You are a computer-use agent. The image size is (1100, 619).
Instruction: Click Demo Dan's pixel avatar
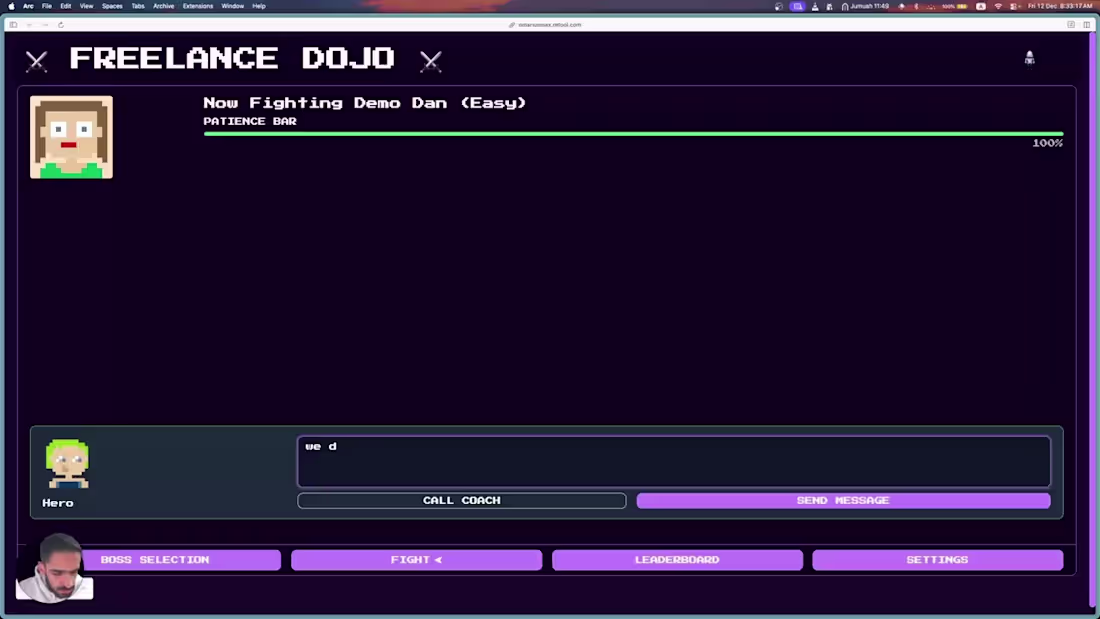[x=71, y=136]
